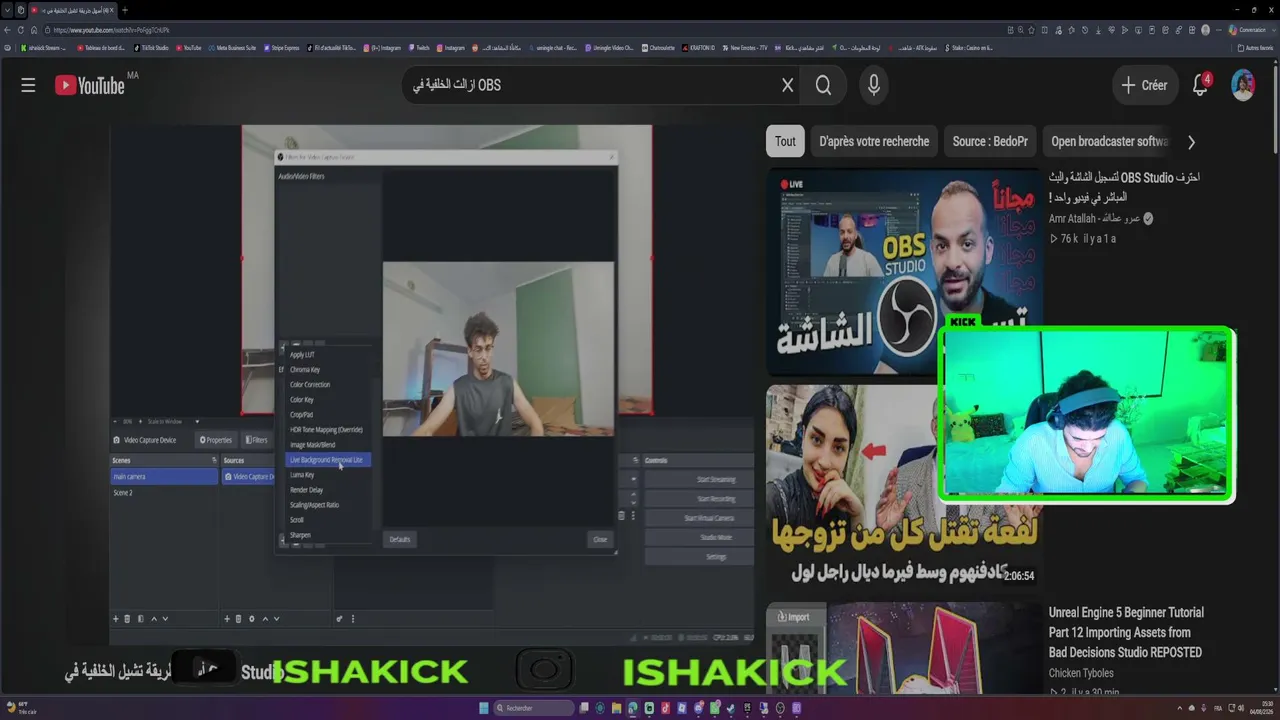
Task: Click Color Correction in OBS filter menu
Action: 310,385
